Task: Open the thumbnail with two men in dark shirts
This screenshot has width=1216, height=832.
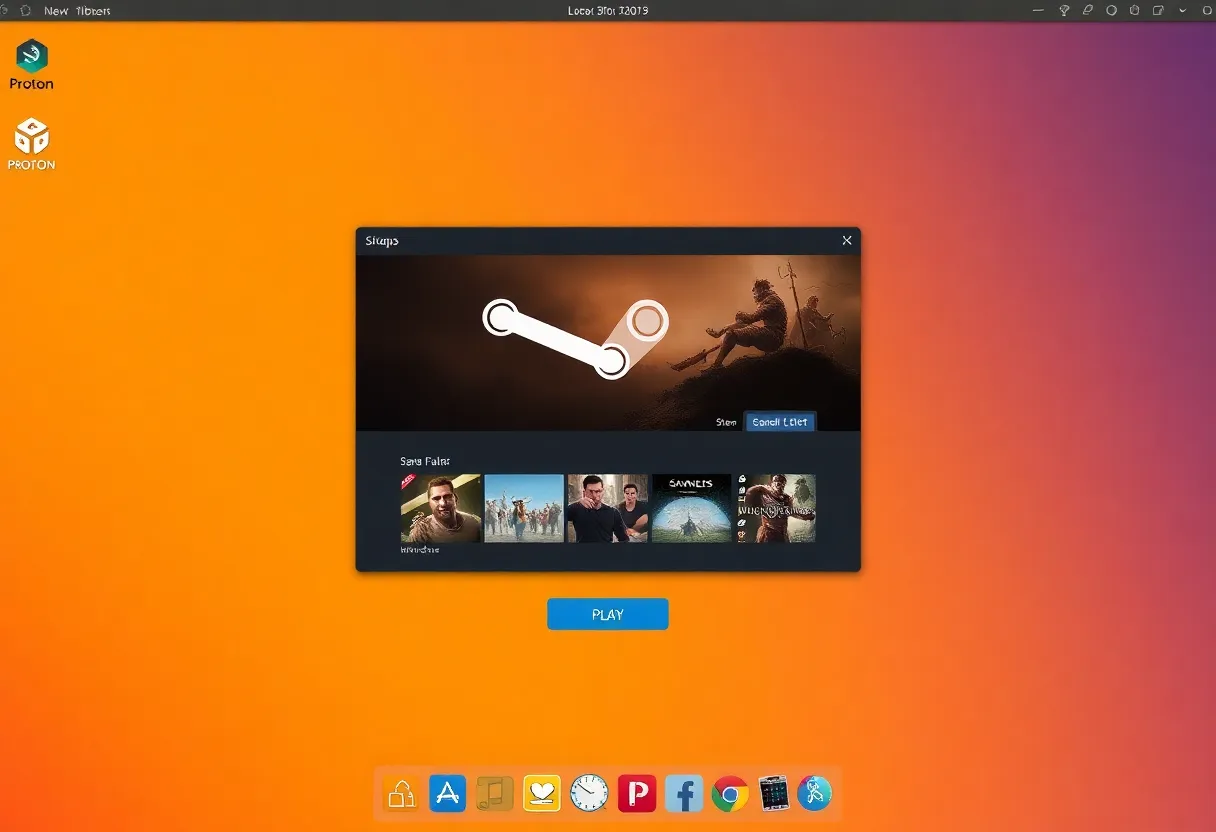Action: 608,508
